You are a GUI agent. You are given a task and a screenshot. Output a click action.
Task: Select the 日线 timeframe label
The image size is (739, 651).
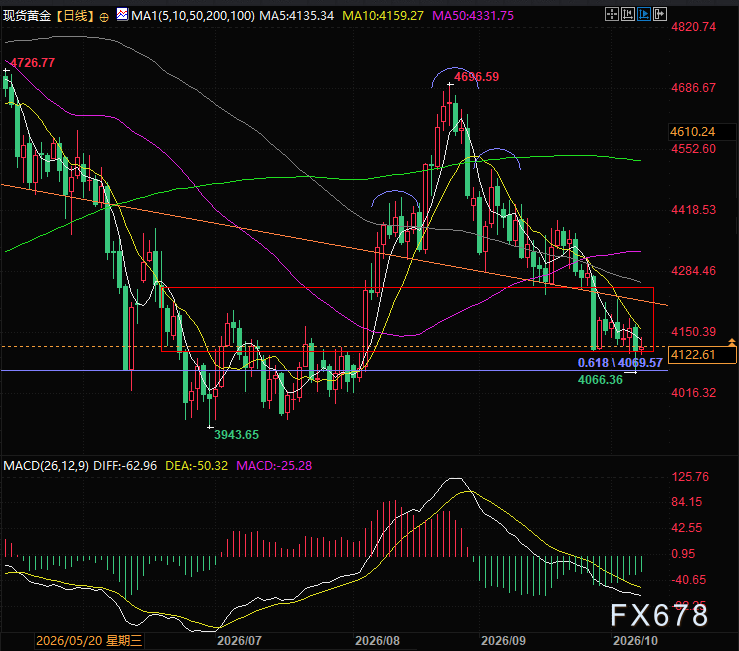click(x=75, y=16)
